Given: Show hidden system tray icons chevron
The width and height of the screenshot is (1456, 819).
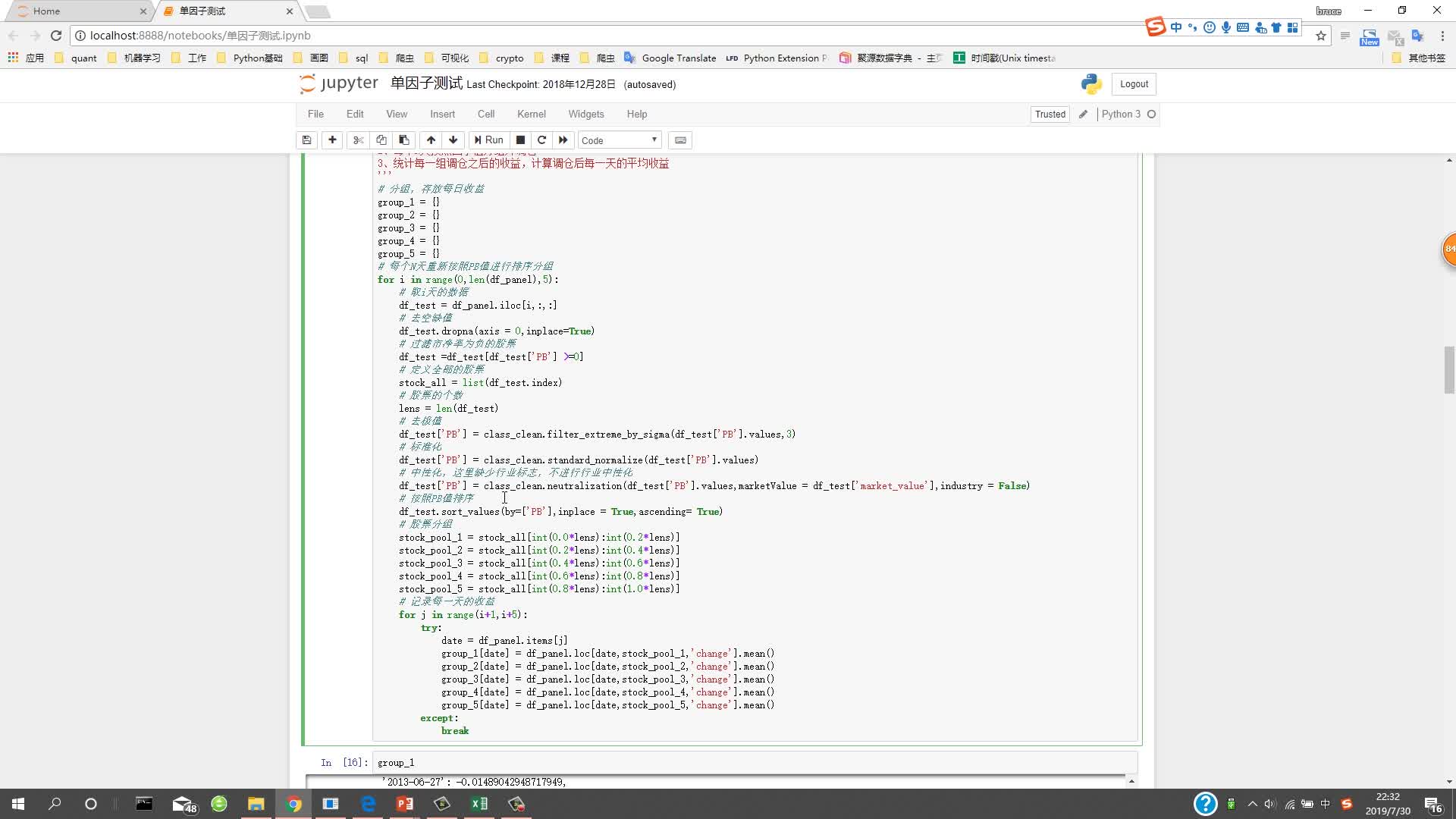Looking at the screenshot, I should coord(1252,804).
